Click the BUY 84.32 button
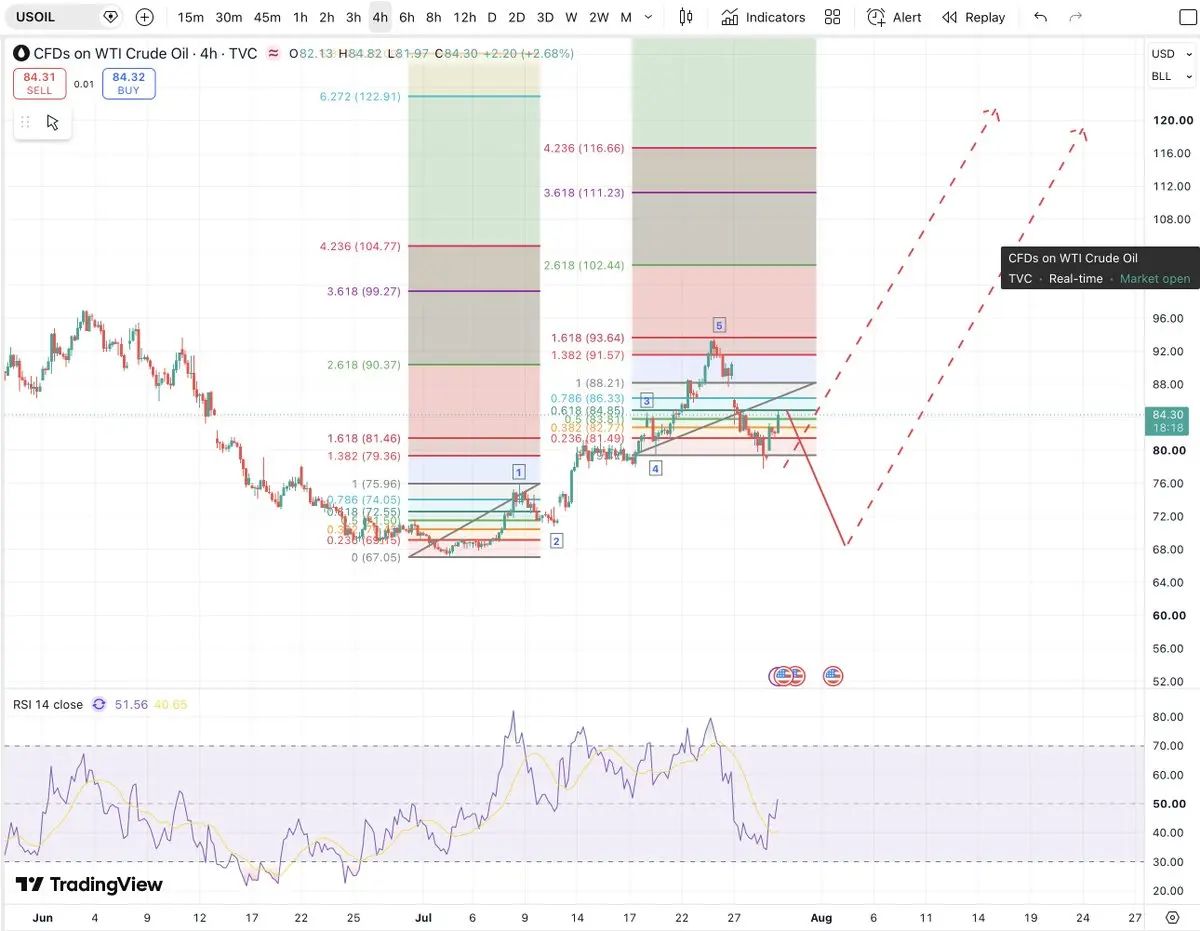Viewport: 1200px width, 931px height. [x=129, y=83]
